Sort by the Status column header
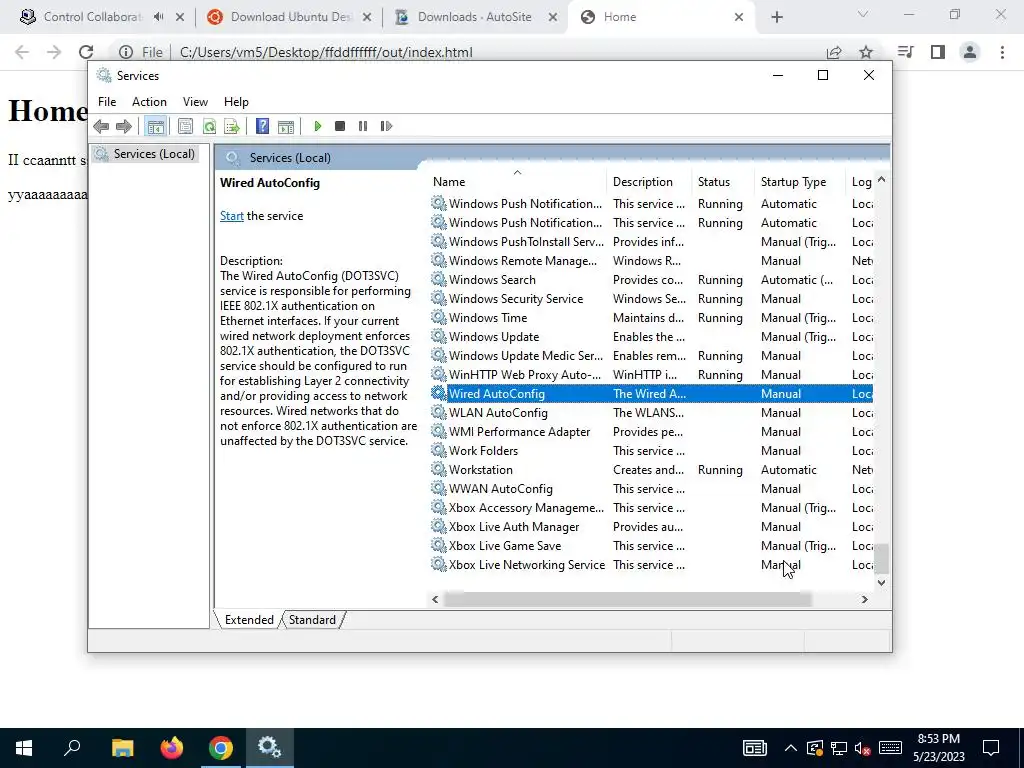 723,182
